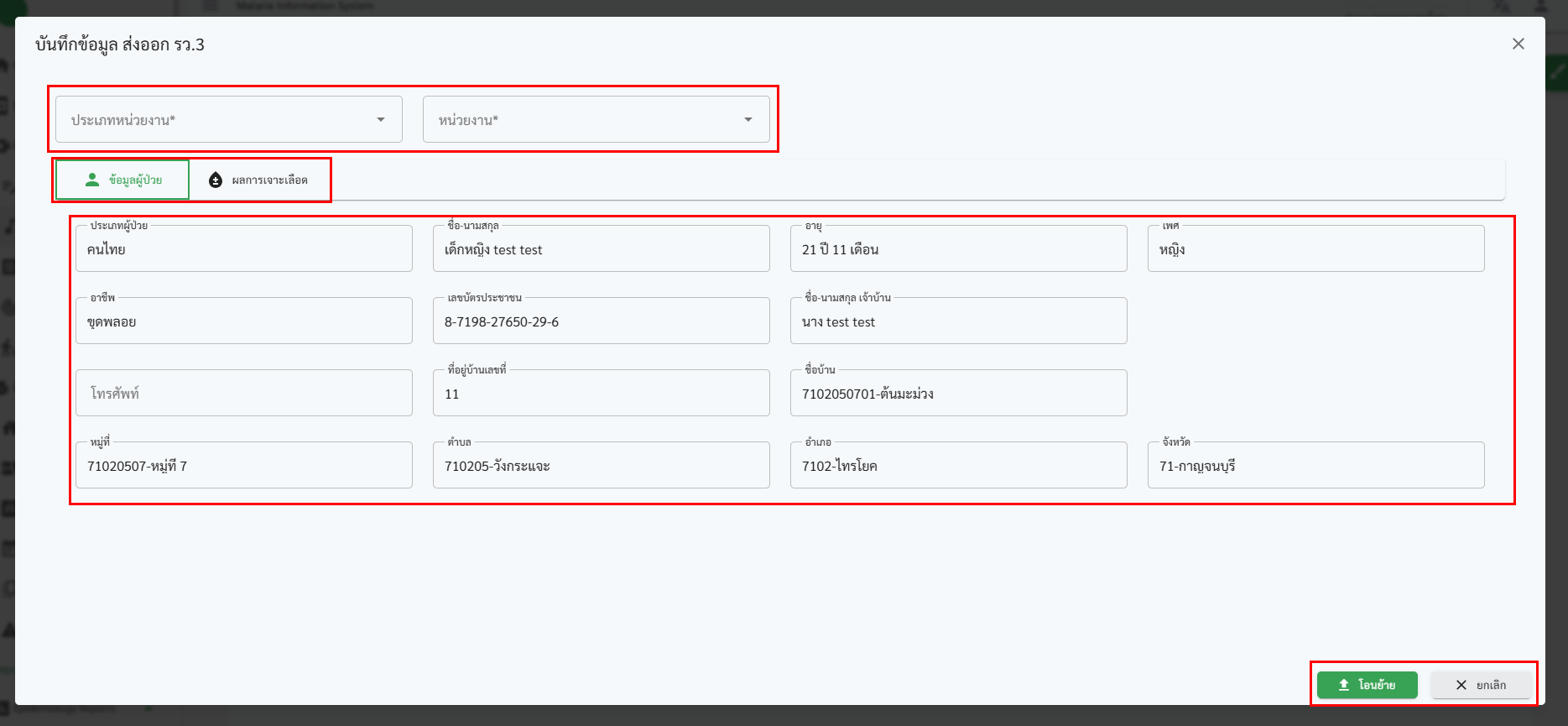Switch to the ข้อมูลผู้ป่วย tab
This screenshot has height=726, width=1568.
(x=122, y=180)
